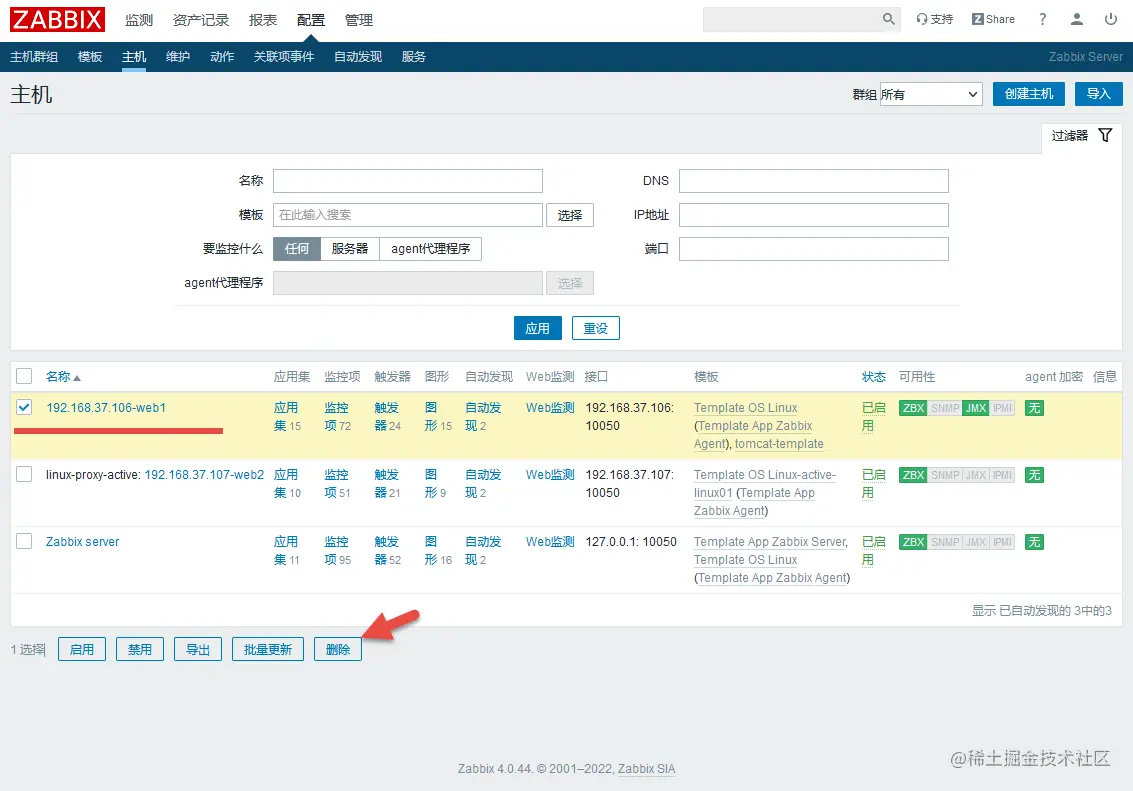Screen dimensions: 1133x791
Task: Go to 主机群组 submenu
Action: pyautogui.click(x=34, y=56)
